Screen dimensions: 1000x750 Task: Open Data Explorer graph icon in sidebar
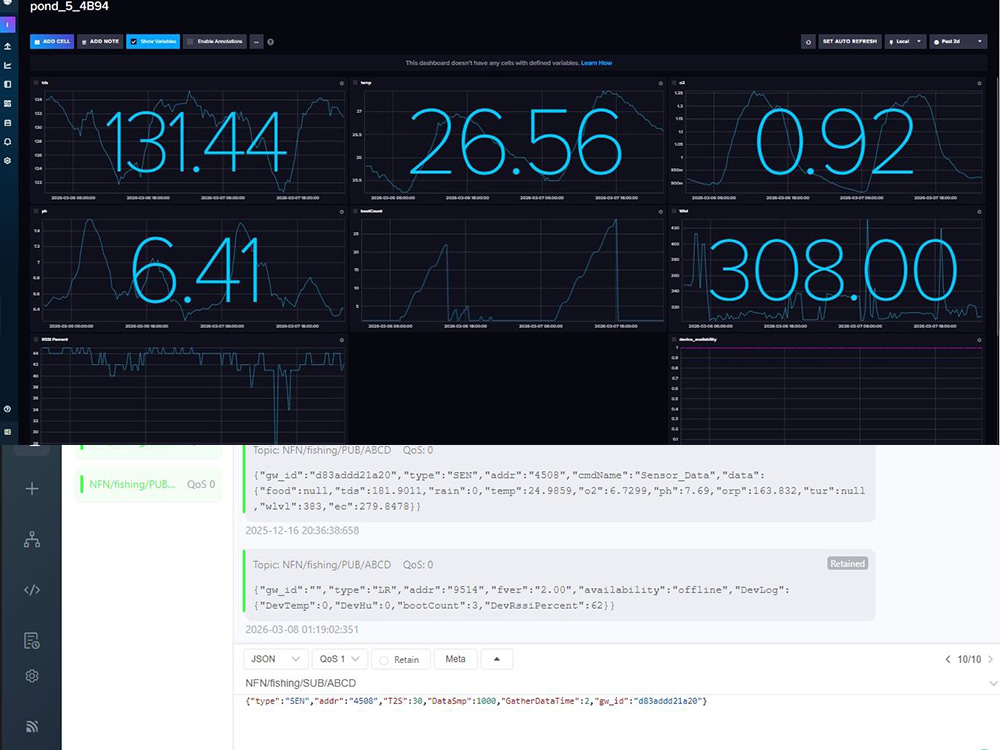[x=8, y=65]
